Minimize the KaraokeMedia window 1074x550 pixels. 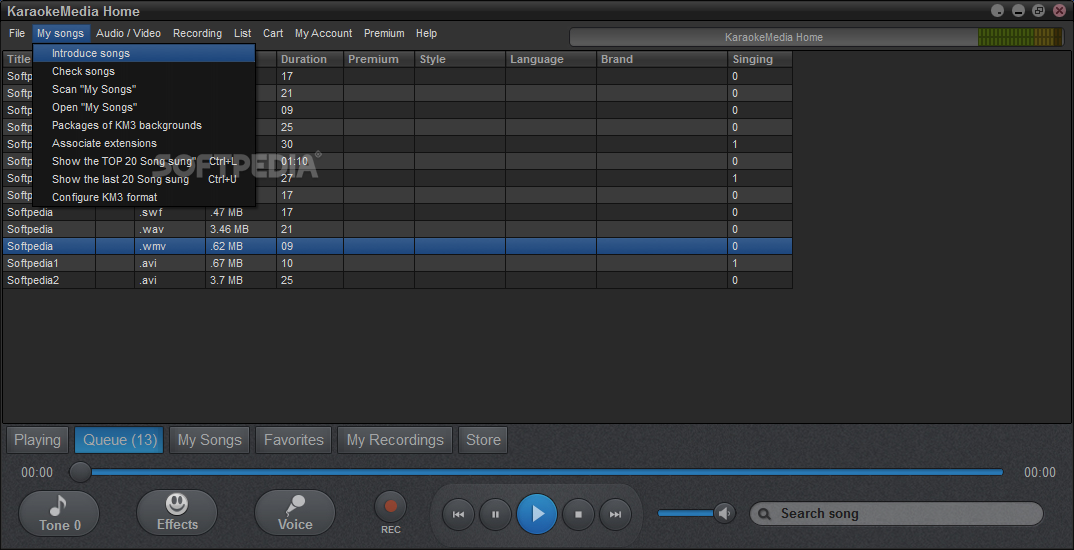click(x=1018, y=11)
